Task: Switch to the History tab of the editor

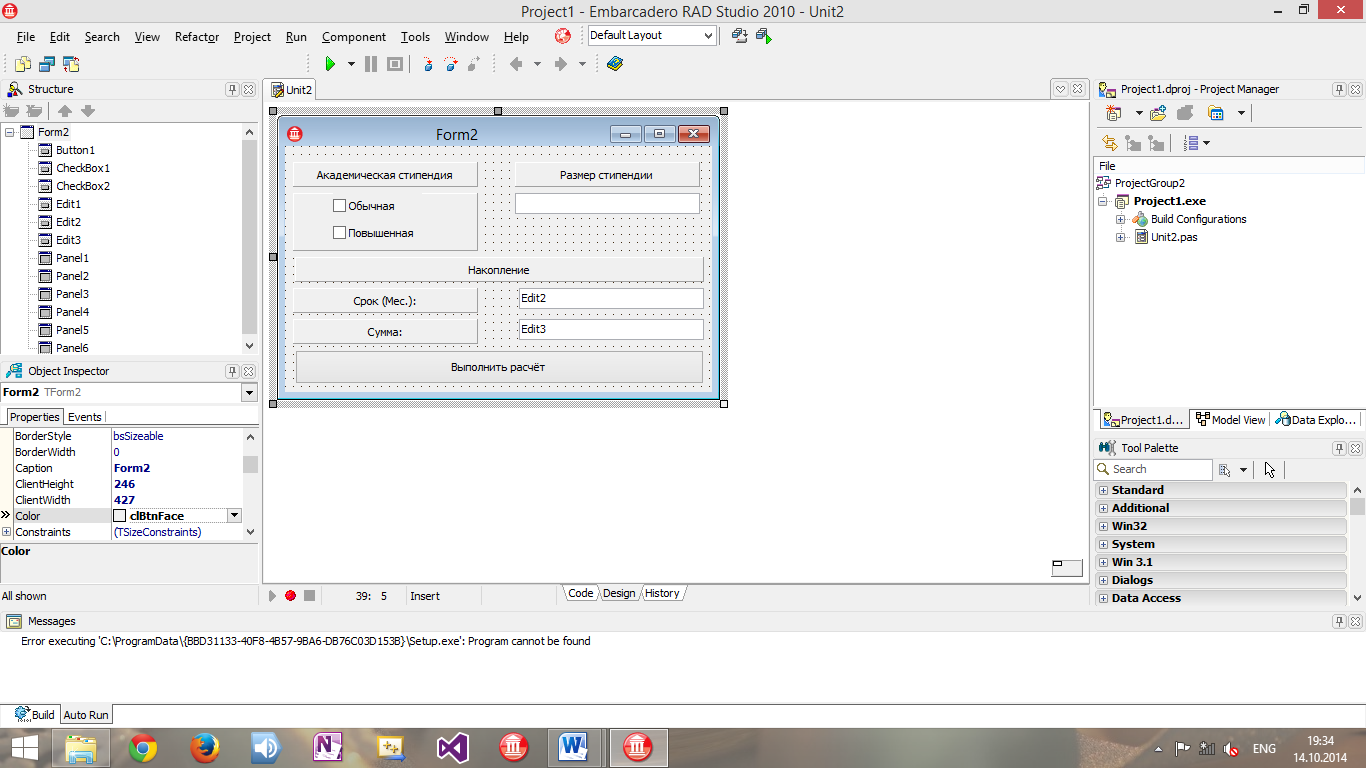Action: (662, 593)
